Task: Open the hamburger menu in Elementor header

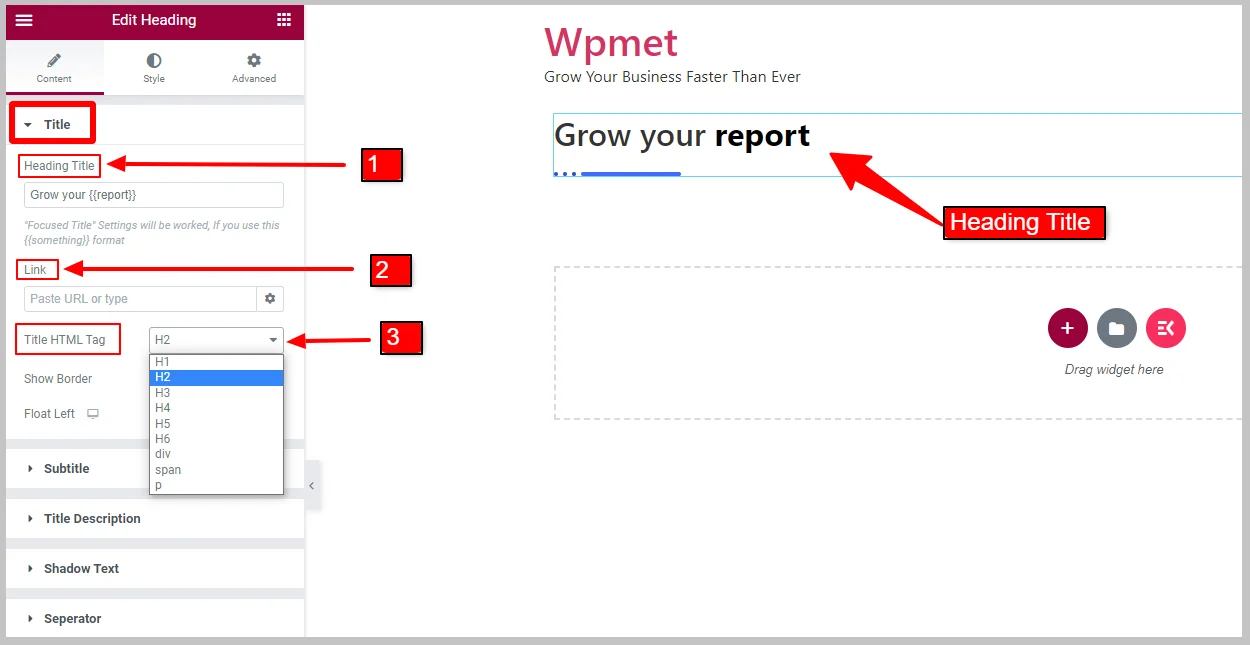Action: tap(24, 20)
